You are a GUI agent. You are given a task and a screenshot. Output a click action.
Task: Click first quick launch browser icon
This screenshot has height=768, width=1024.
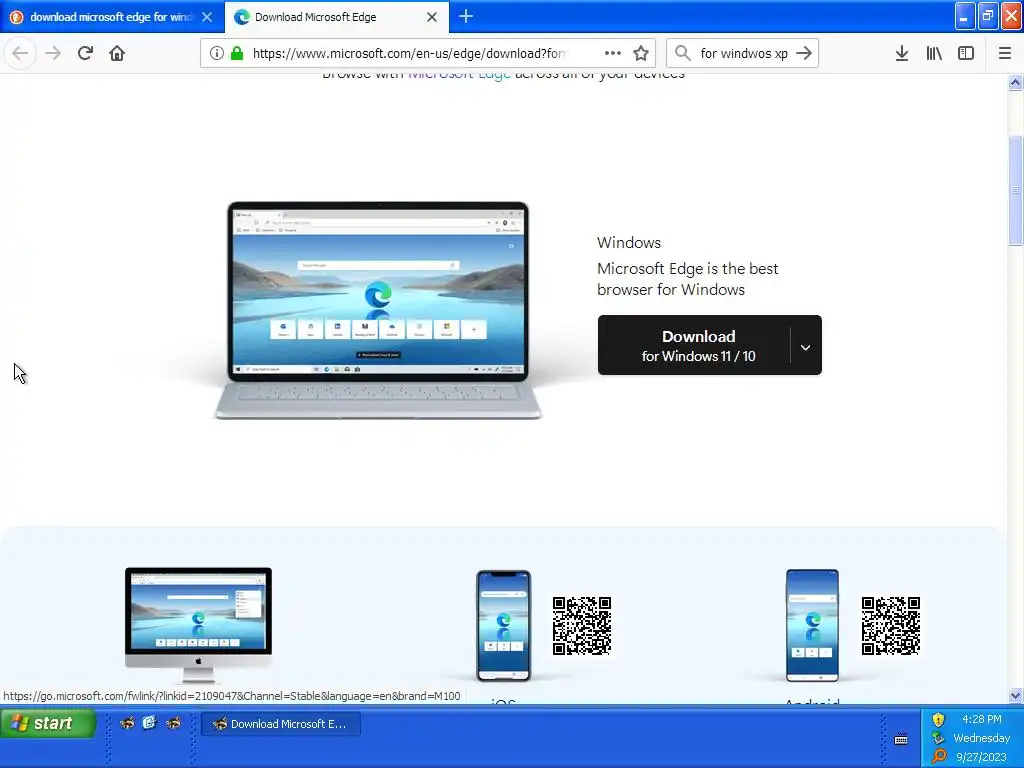127,723
